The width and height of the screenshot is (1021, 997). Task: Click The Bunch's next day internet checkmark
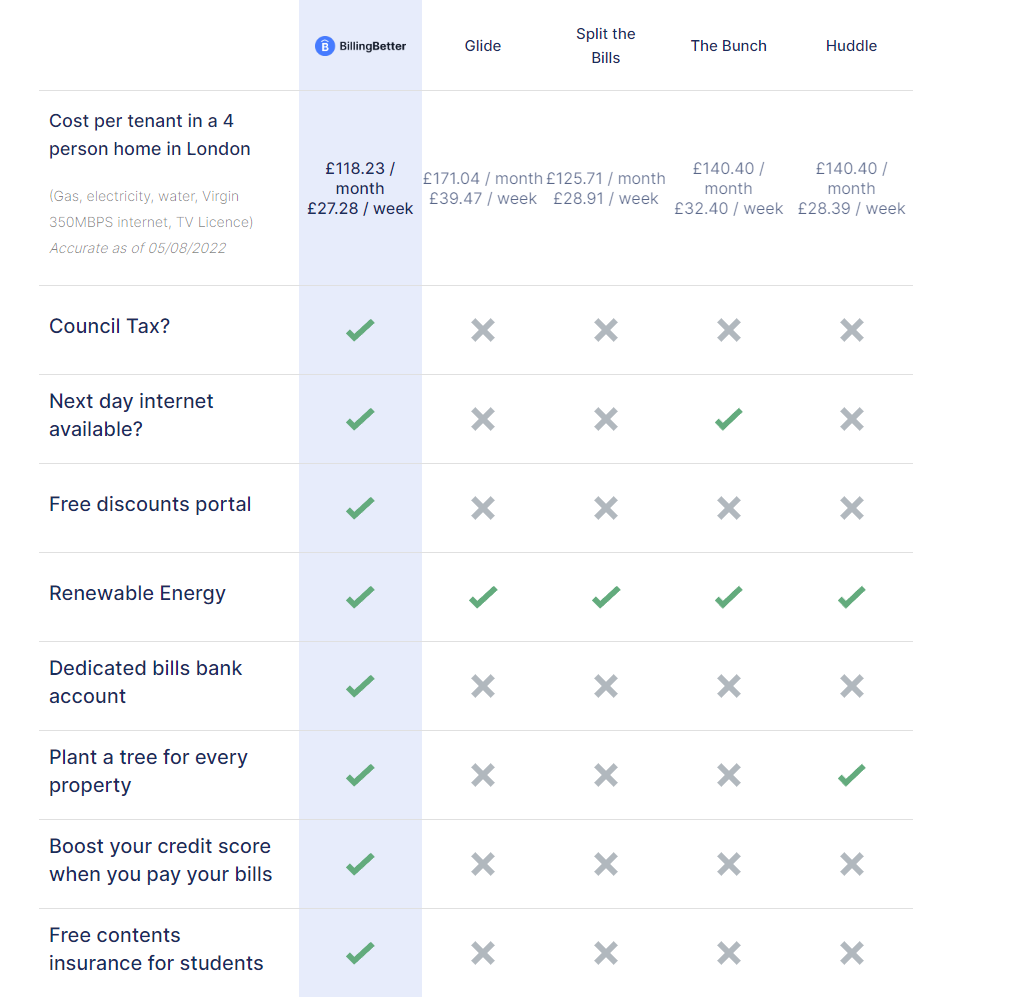pyautogui.click(x=729, y=419)
